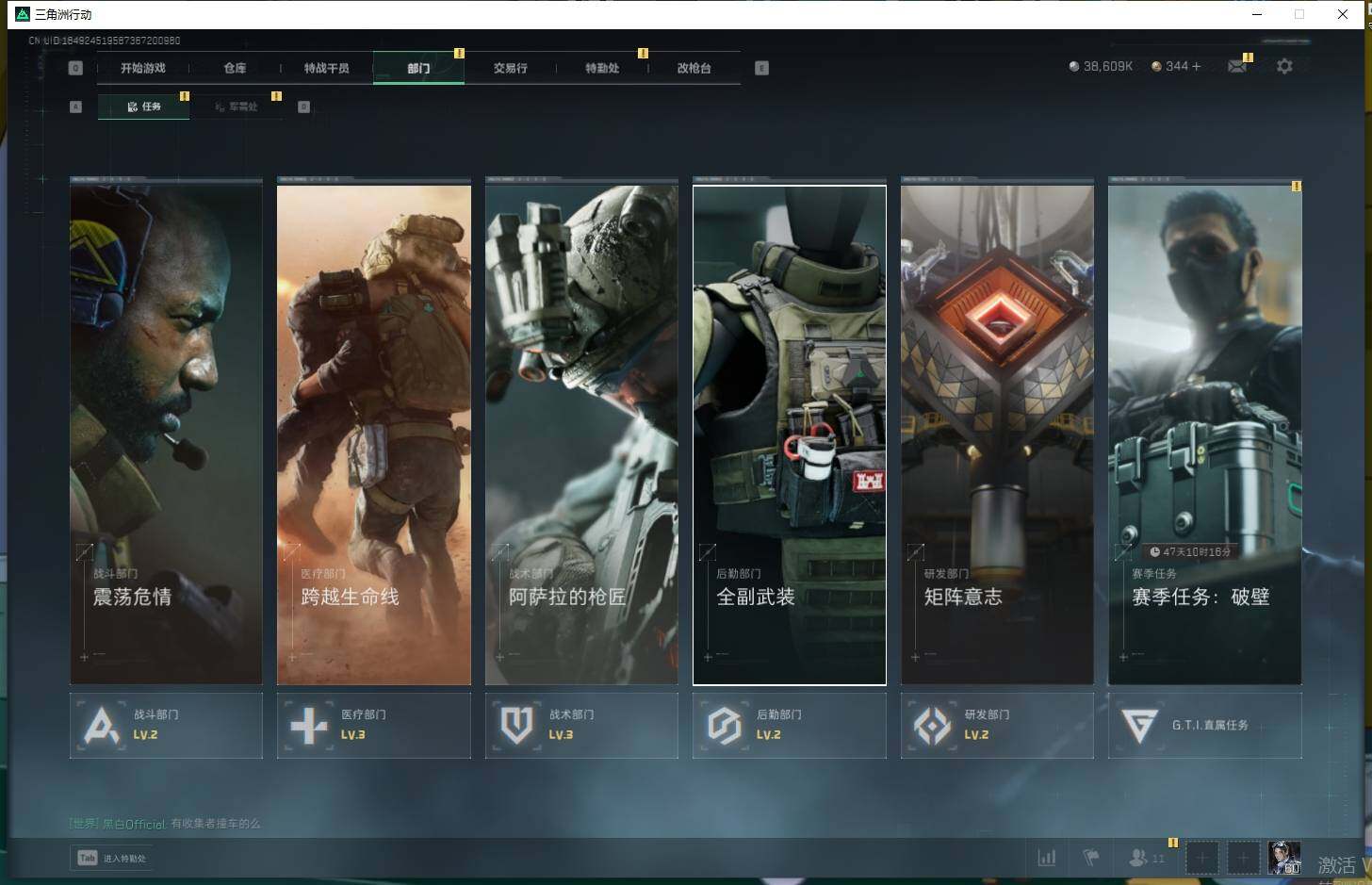Open the 开始游戏 tab
This screenshot has height=885, width=1372.
tap(143, 68)
